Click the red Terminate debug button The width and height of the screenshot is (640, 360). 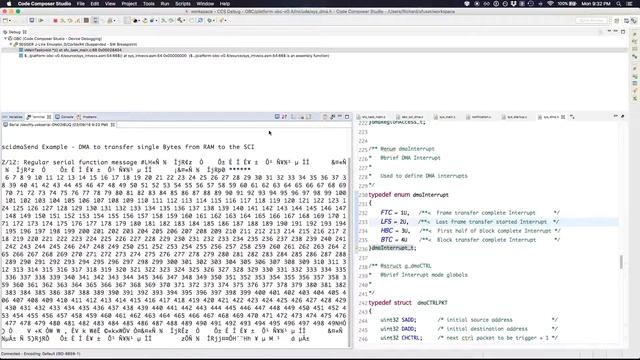pos(55,20)
